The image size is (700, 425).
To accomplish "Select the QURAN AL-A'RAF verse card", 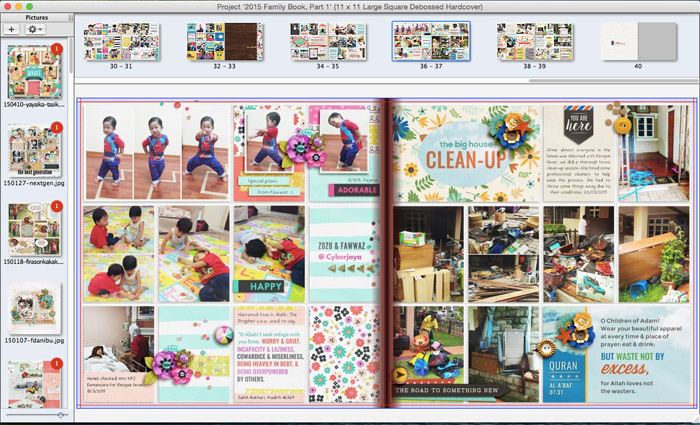I will tap(617, 354).
